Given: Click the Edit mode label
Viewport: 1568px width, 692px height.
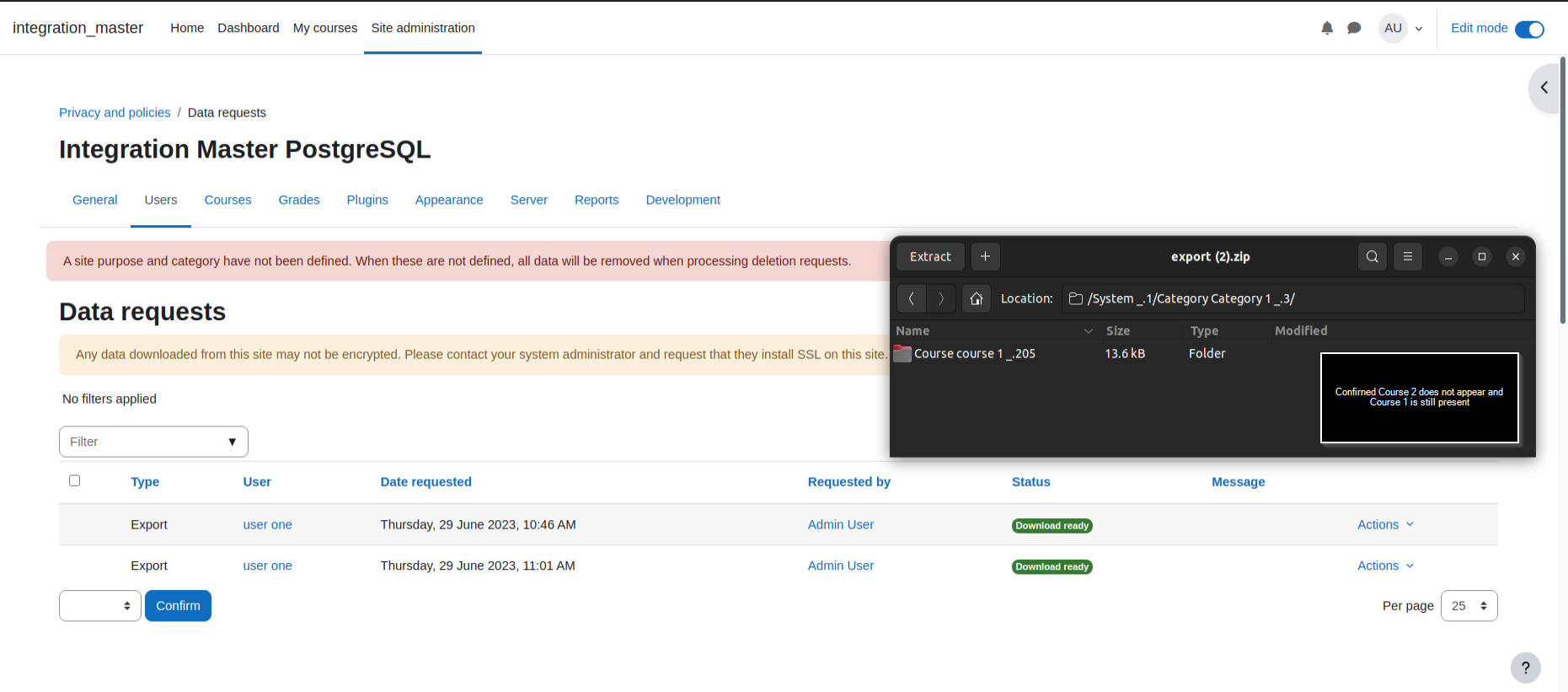Looking at the screenshot, I should tap(1480, 28).
